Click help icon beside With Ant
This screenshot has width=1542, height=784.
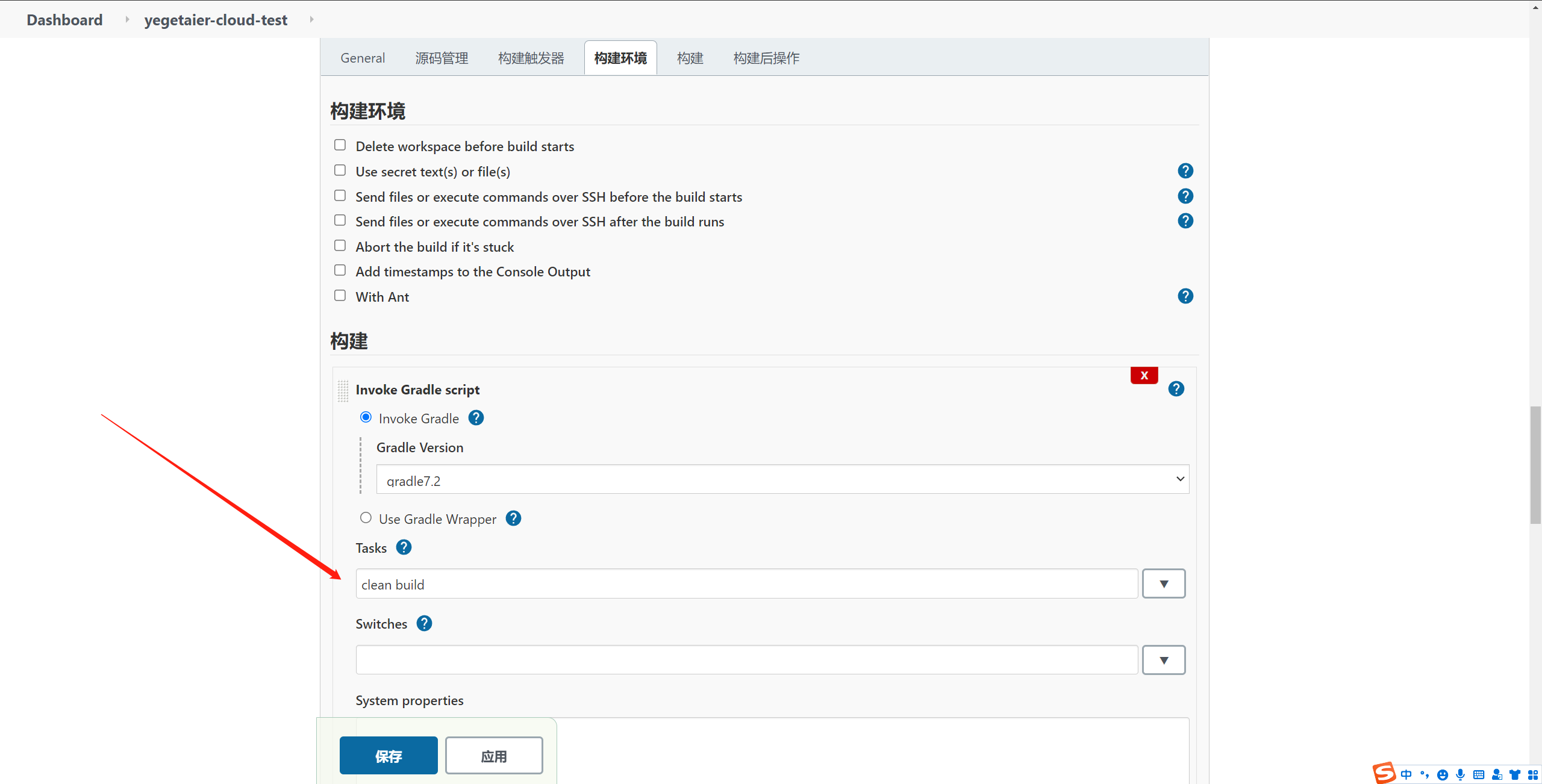tap(1185, 296)
